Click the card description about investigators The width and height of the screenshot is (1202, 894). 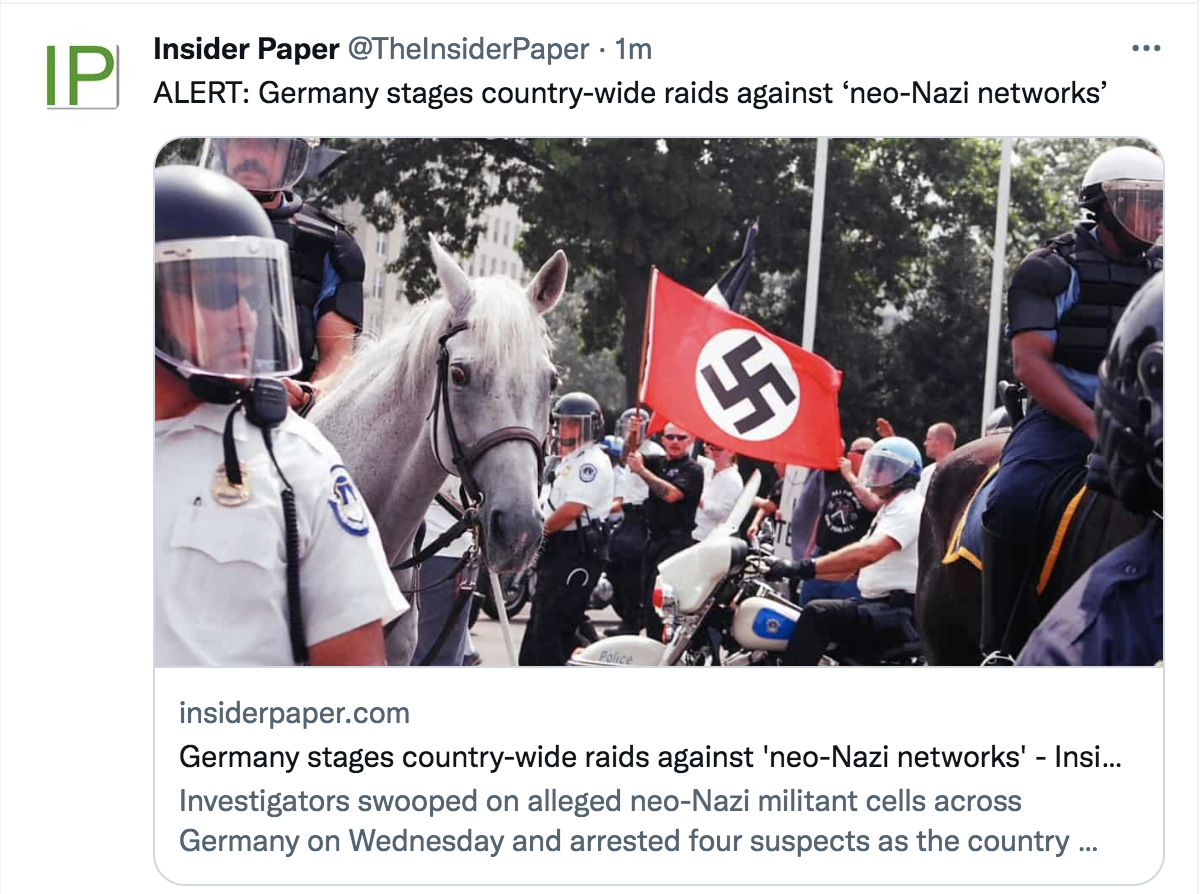pyautogui.click(x=638, y=821)
